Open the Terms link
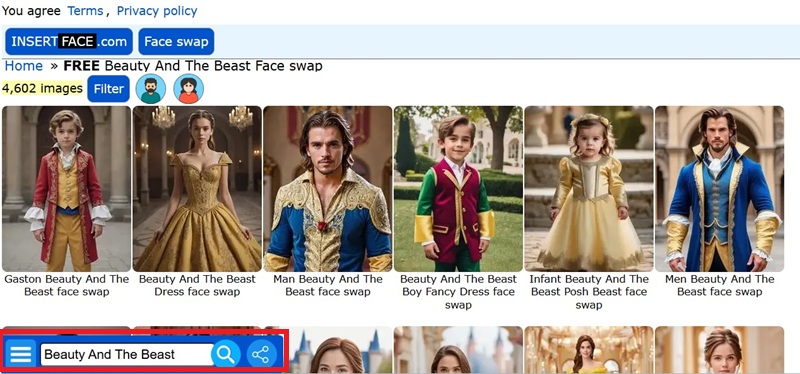 pos(85,11)
